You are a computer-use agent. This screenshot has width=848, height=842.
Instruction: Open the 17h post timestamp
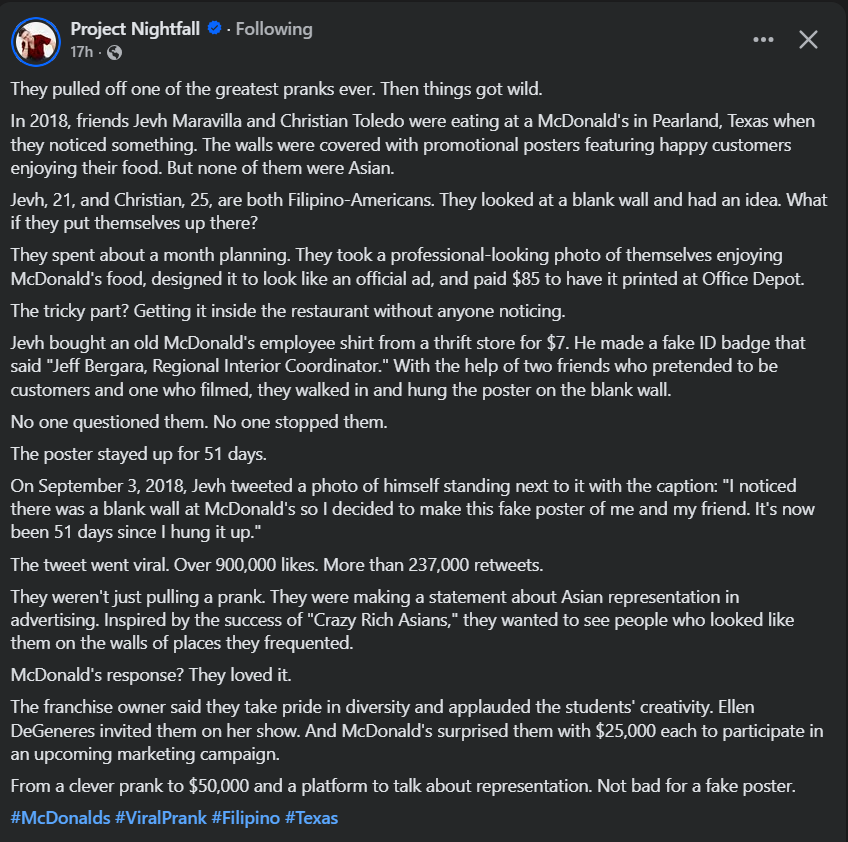(x=82, y=51)
